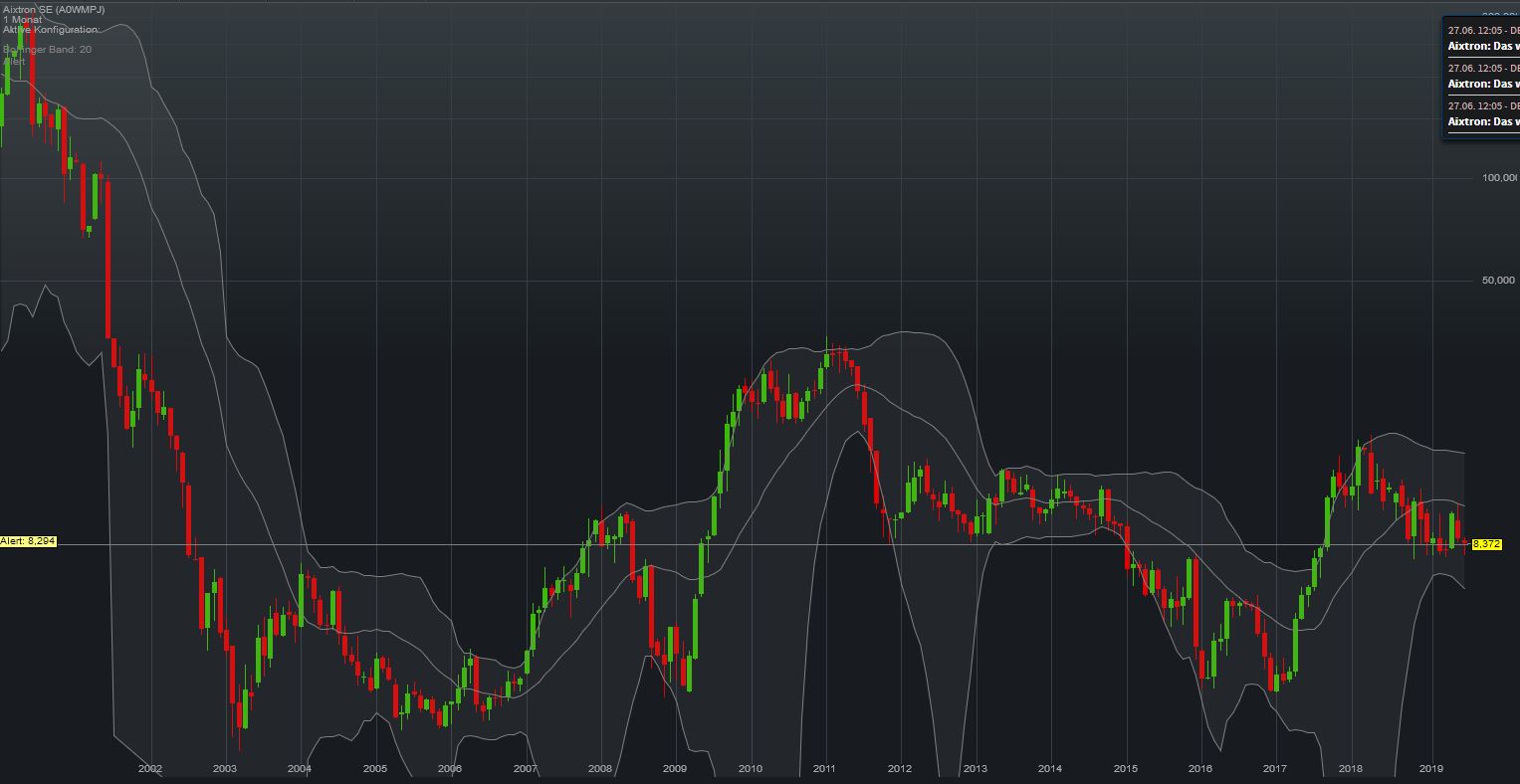Select the "1 Monat" timeframe label
This screenshot has height=784, width=1520.
coord(23,20)
